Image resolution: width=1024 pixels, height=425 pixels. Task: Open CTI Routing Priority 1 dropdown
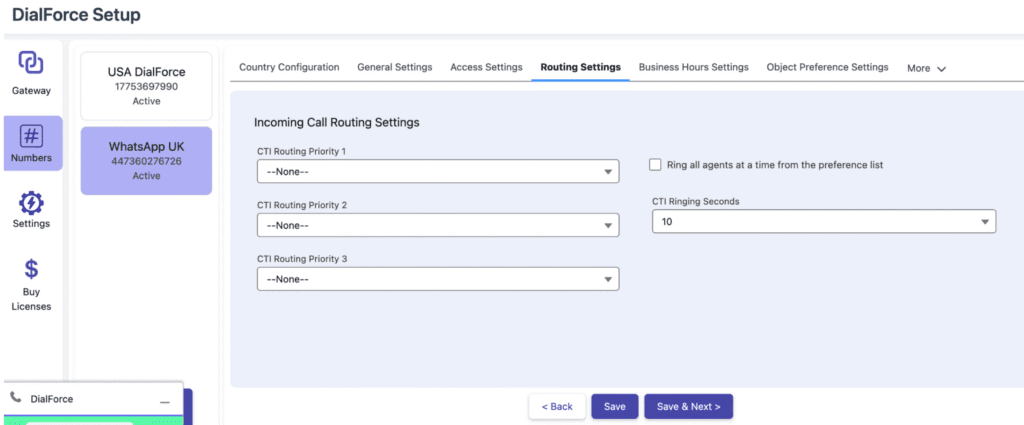pyautogui.click(x=437, y=172)
